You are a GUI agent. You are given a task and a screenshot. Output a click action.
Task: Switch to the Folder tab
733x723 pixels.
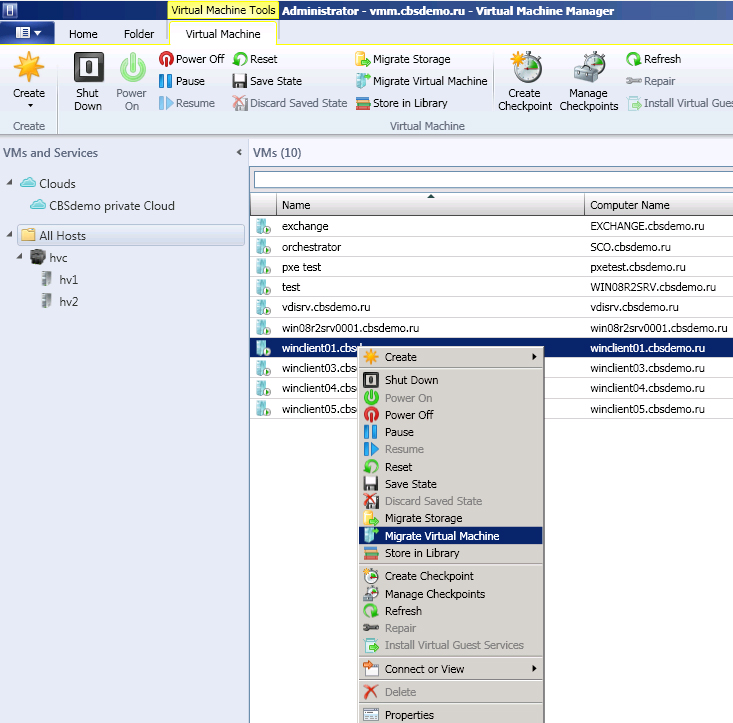[x=139, y=34]
